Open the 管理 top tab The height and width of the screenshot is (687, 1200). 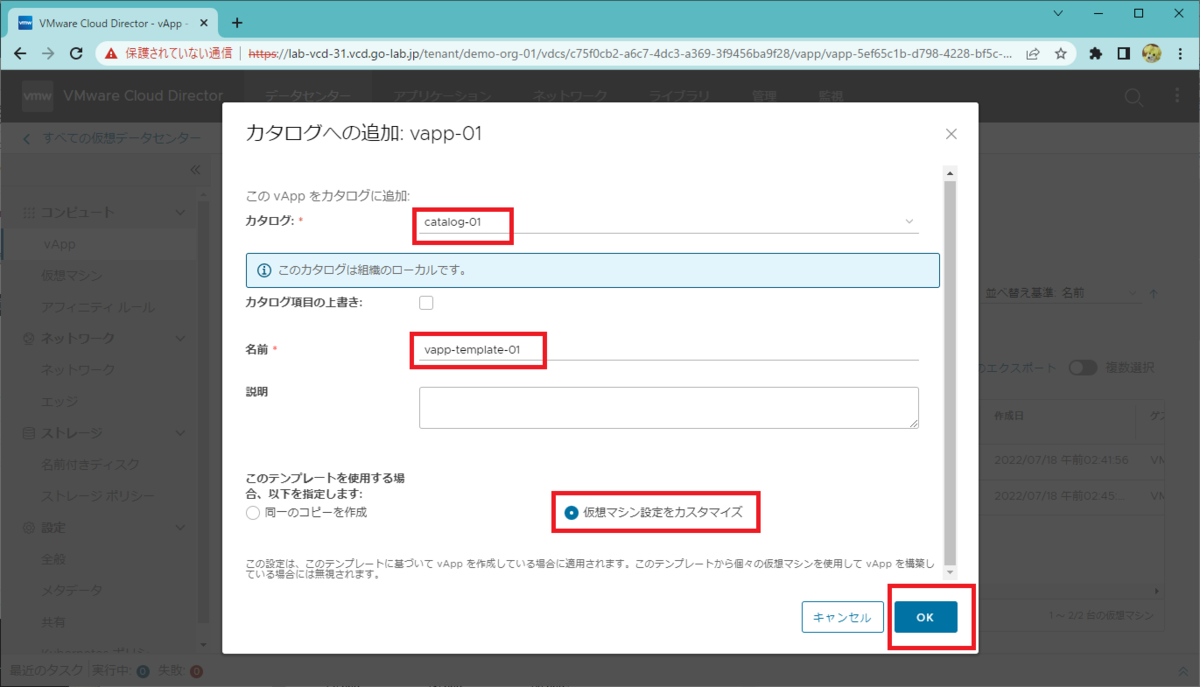(x=764, y=96)
